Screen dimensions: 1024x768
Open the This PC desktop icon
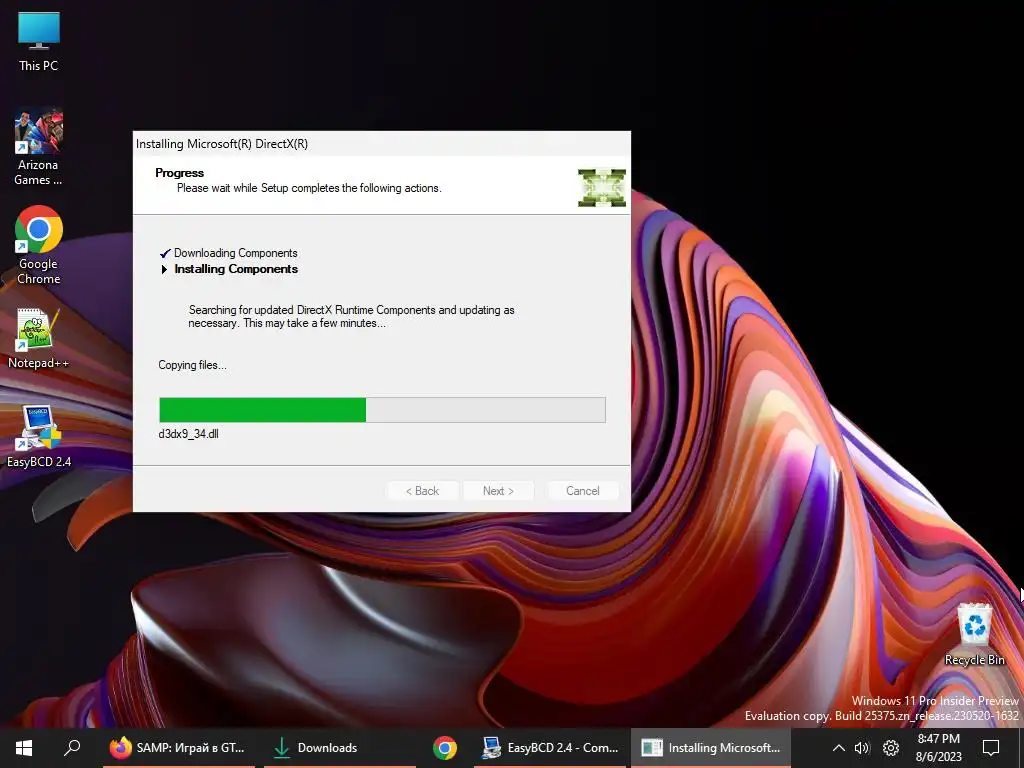tap(39, 42)
